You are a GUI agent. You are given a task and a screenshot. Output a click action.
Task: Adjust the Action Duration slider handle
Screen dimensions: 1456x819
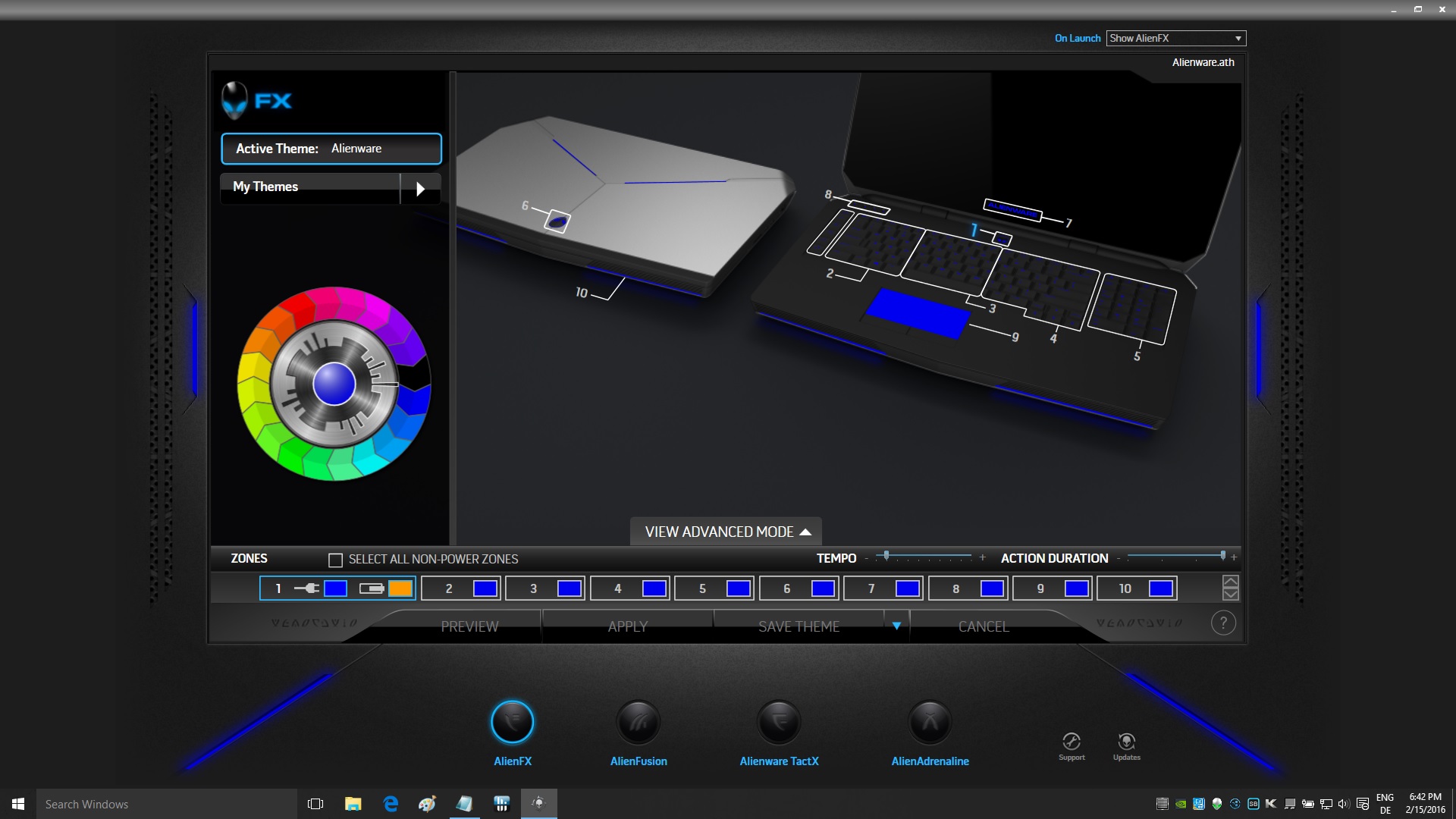(1222, 556)
